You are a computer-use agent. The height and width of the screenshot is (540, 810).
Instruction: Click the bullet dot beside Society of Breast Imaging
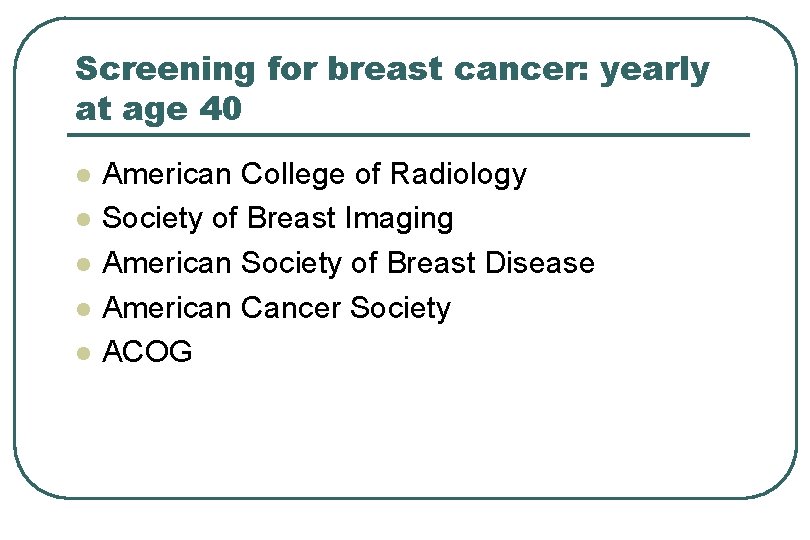pyautogui.click(x=84, y=220)
